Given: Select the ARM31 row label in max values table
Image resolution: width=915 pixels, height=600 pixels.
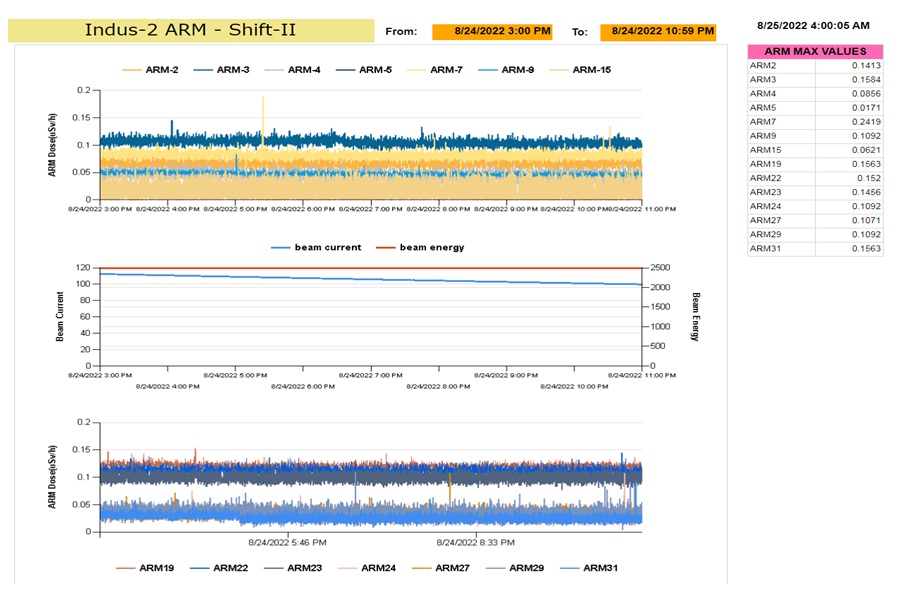Looking at the screenshot, I should click(x=766, y=248).
